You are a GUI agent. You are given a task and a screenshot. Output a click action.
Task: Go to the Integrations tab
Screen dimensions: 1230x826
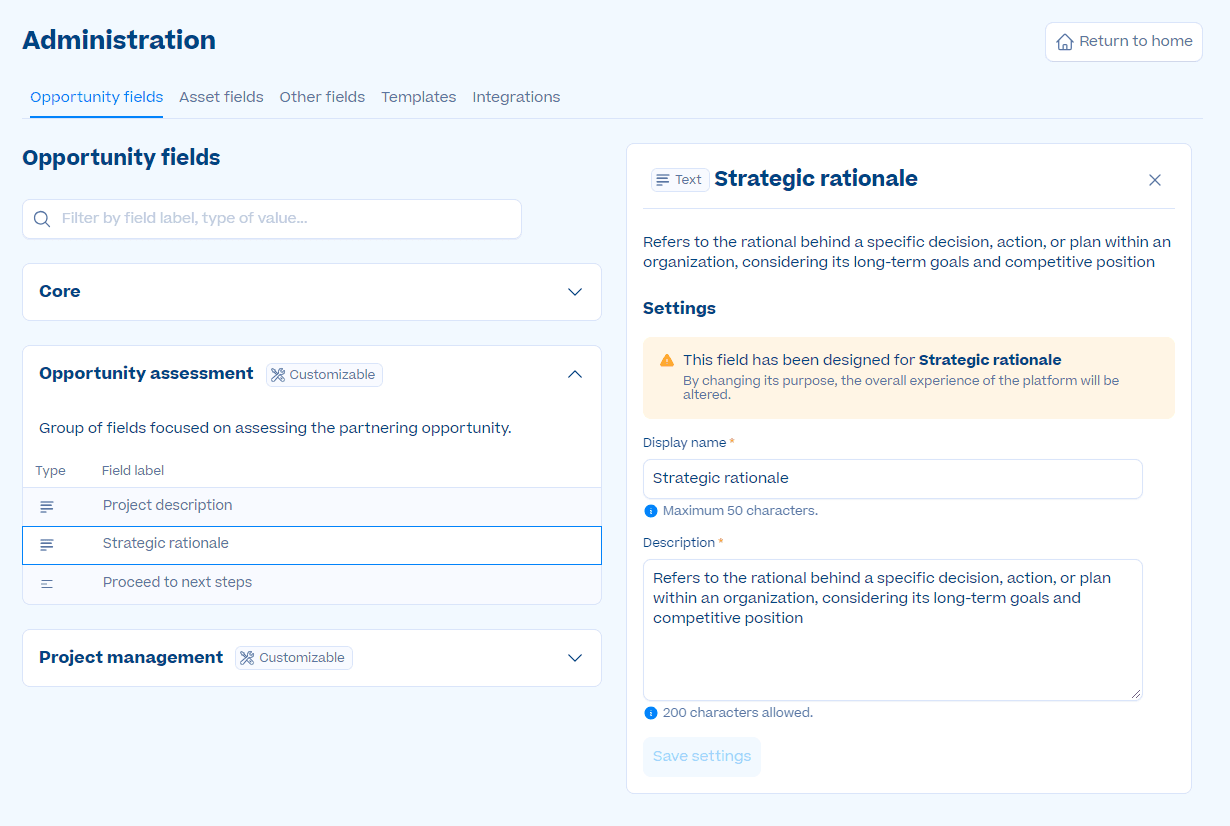click(516, 97)
